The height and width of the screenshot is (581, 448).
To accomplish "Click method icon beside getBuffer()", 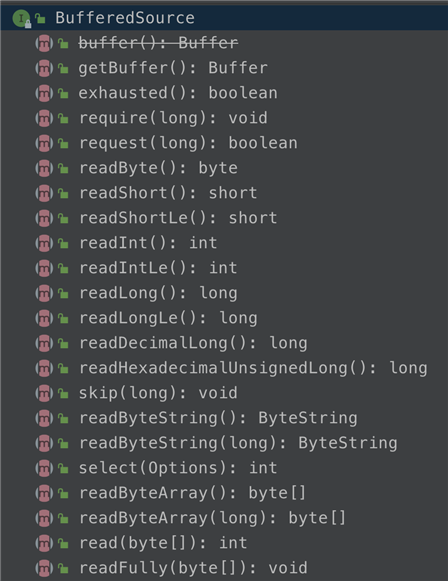I will (44, 69).
